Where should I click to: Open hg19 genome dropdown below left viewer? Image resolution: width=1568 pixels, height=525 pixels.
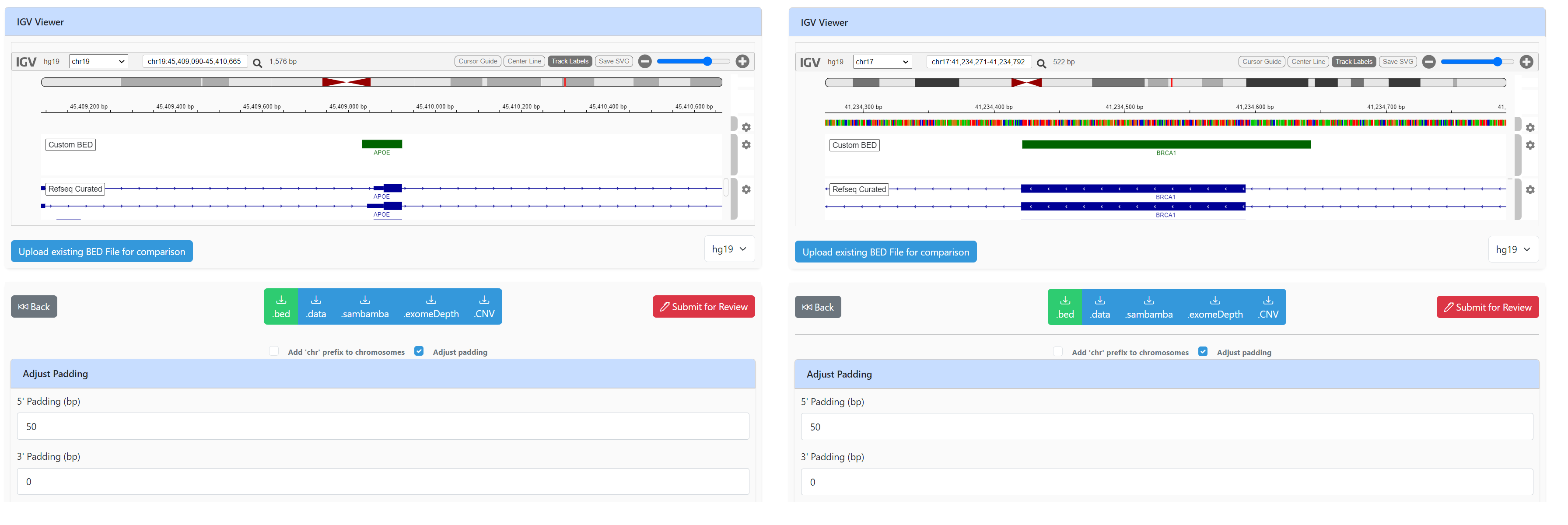coord(729,249)
